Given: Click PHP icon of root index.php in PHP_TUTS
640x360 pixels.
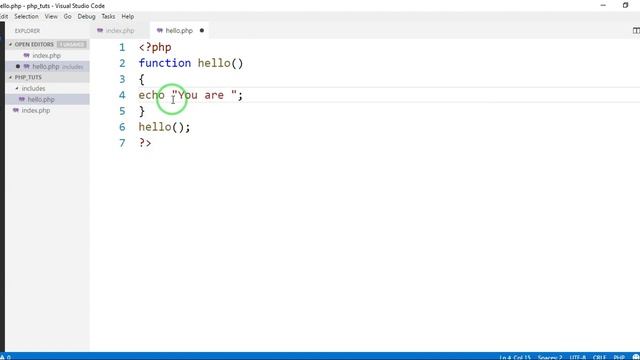Looking at the screenshot, I should (16, 111).
